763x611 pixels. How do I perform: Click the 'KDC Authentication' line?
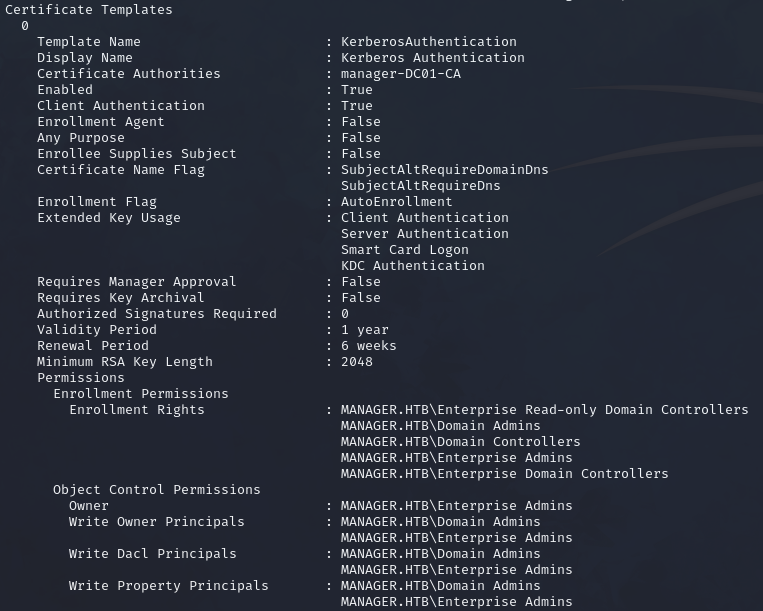point(412,266)
